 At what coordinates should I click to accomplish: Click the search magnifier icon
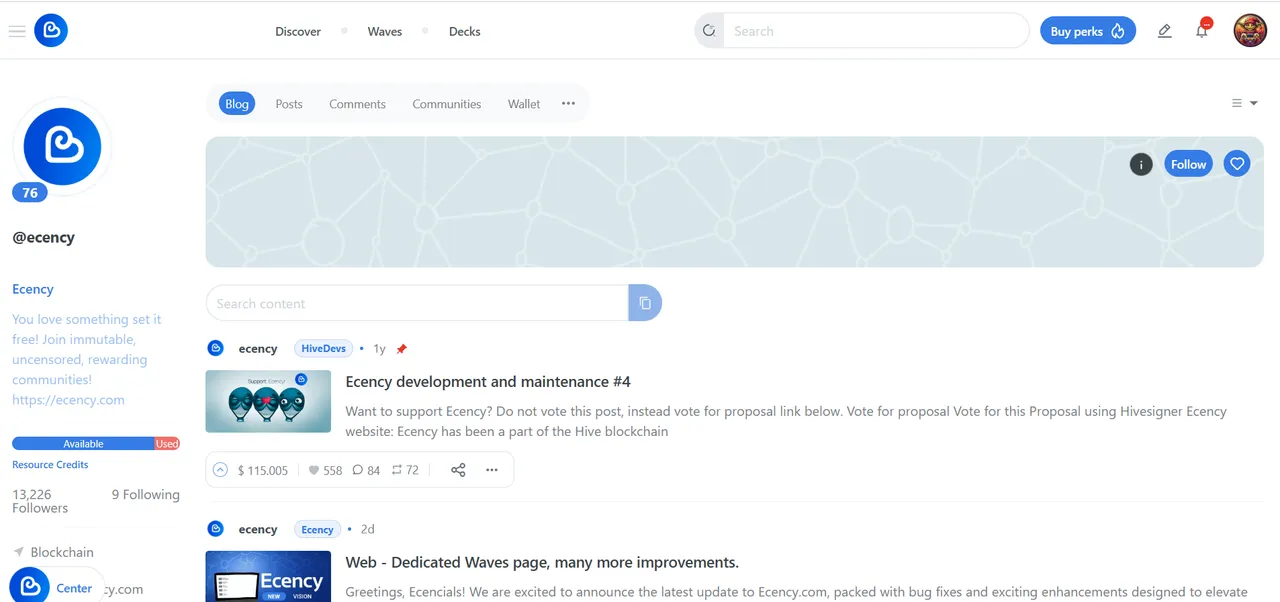pos(709,31)
